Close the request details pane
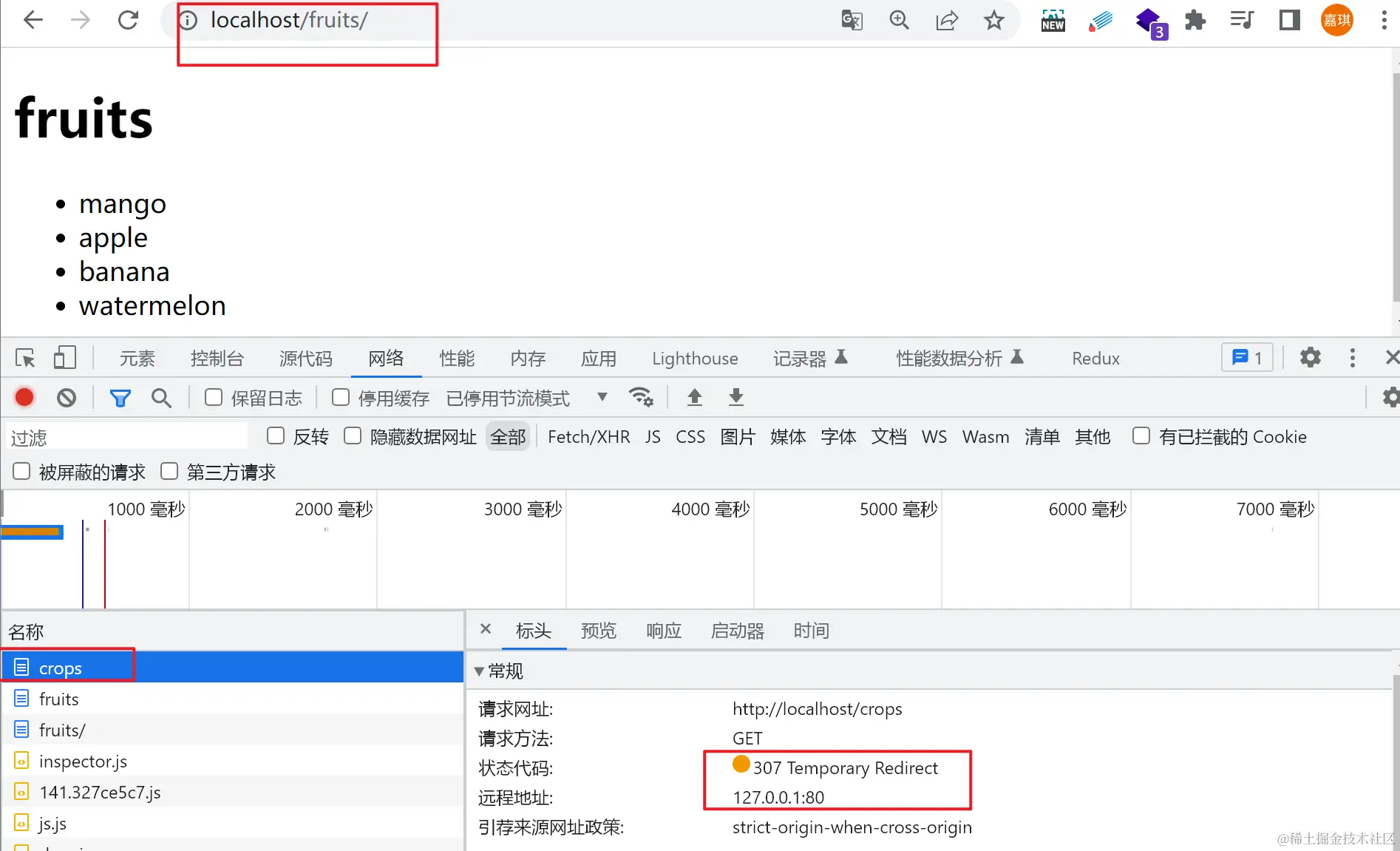Screen dimensions: 1400x851 click(486, 629)
